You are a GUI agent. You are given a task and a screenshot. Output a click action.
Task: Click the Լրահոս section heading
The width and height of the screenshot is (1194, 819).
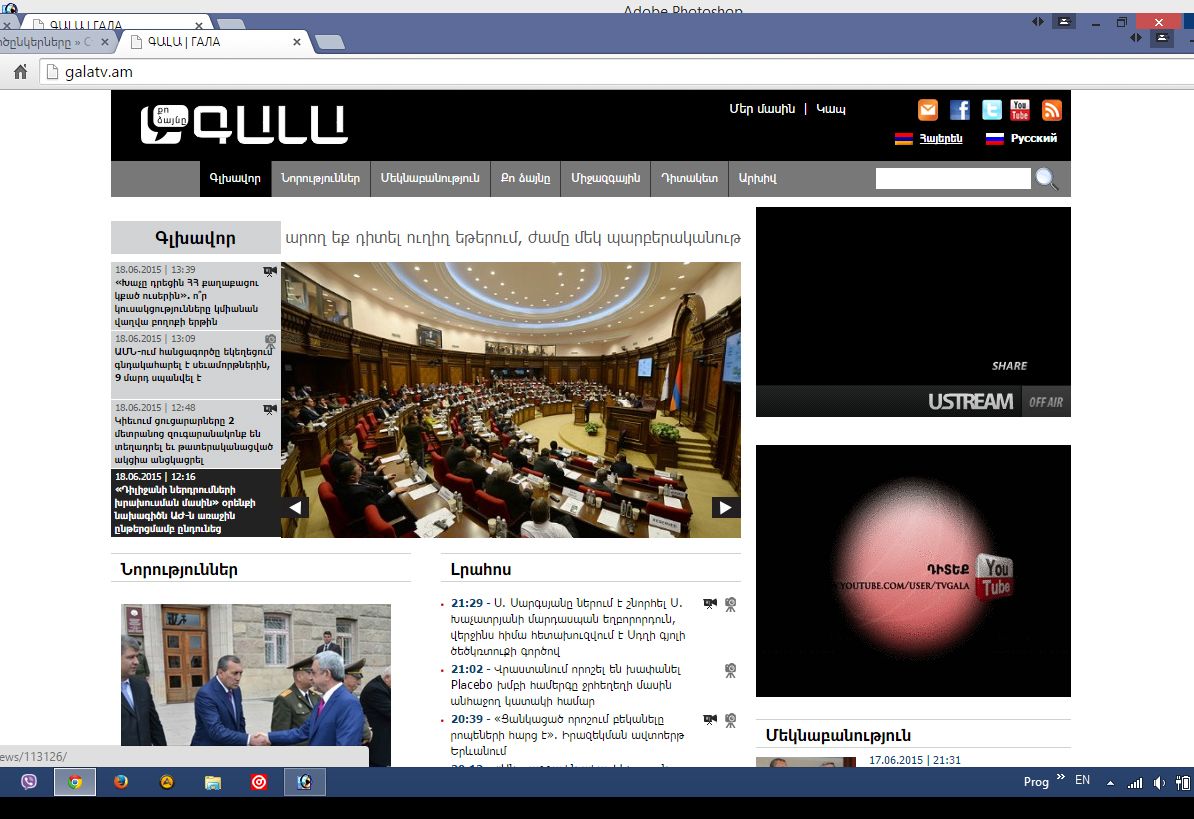[x=480, y=569]
